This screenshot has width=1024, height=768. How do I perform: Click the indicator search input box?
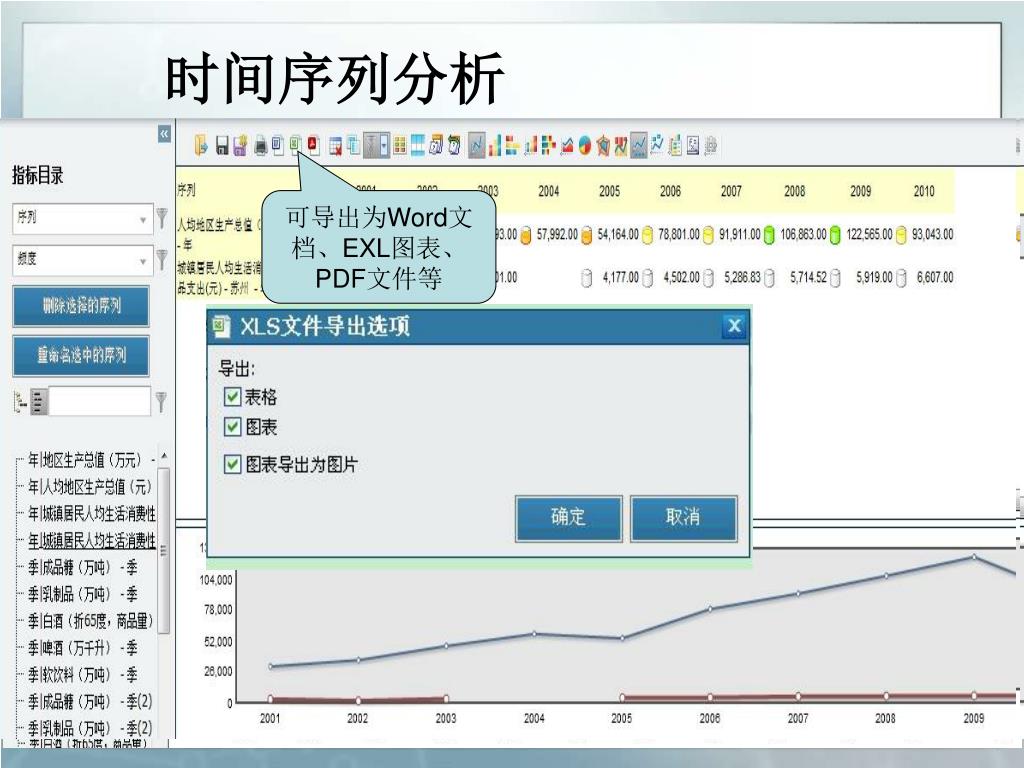(x=99, y=401)
